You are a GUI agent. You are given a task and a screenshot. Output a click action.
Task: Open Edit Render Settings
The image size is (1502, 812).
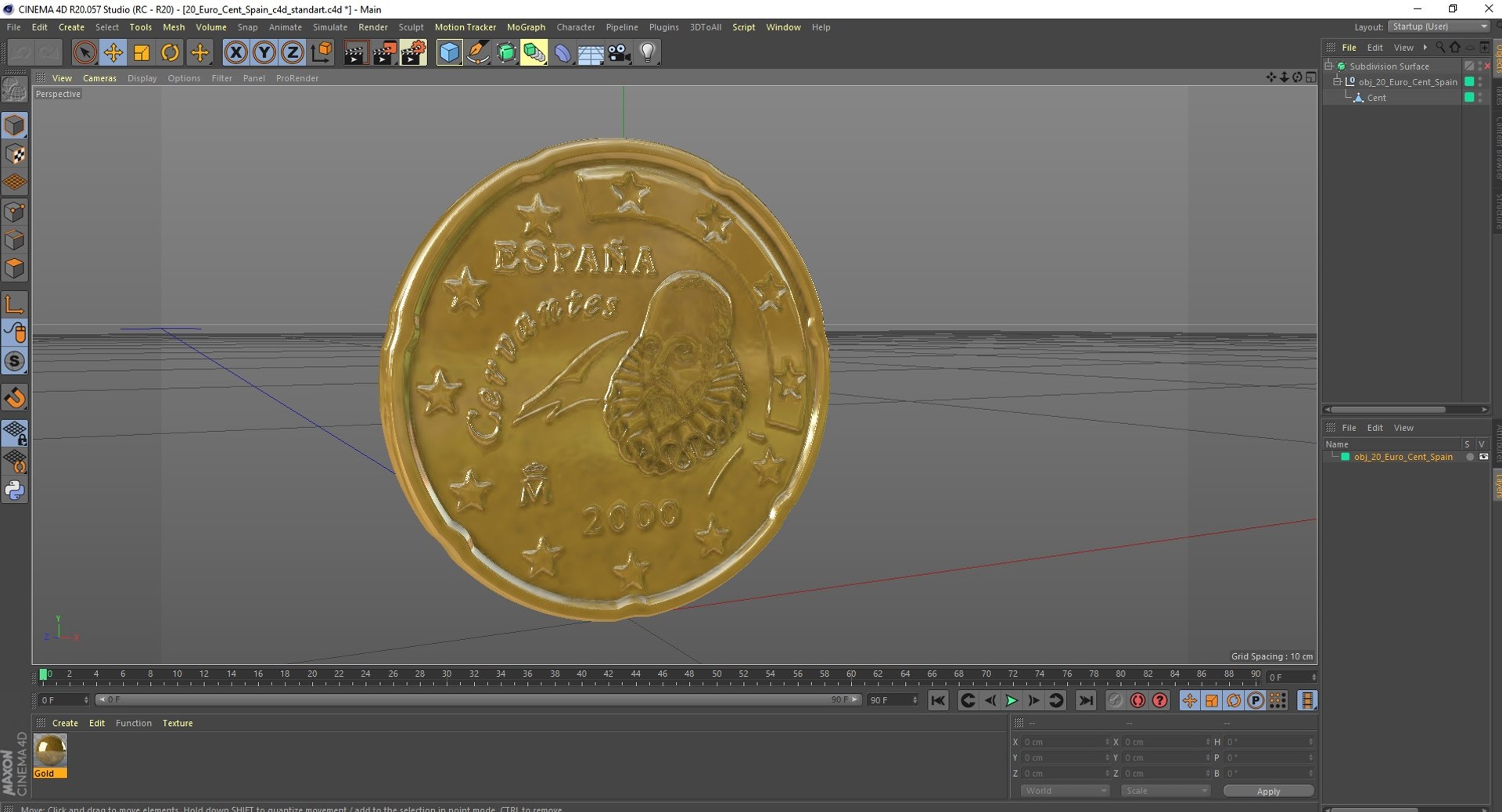pyautogui.click(x=413, y=52)
